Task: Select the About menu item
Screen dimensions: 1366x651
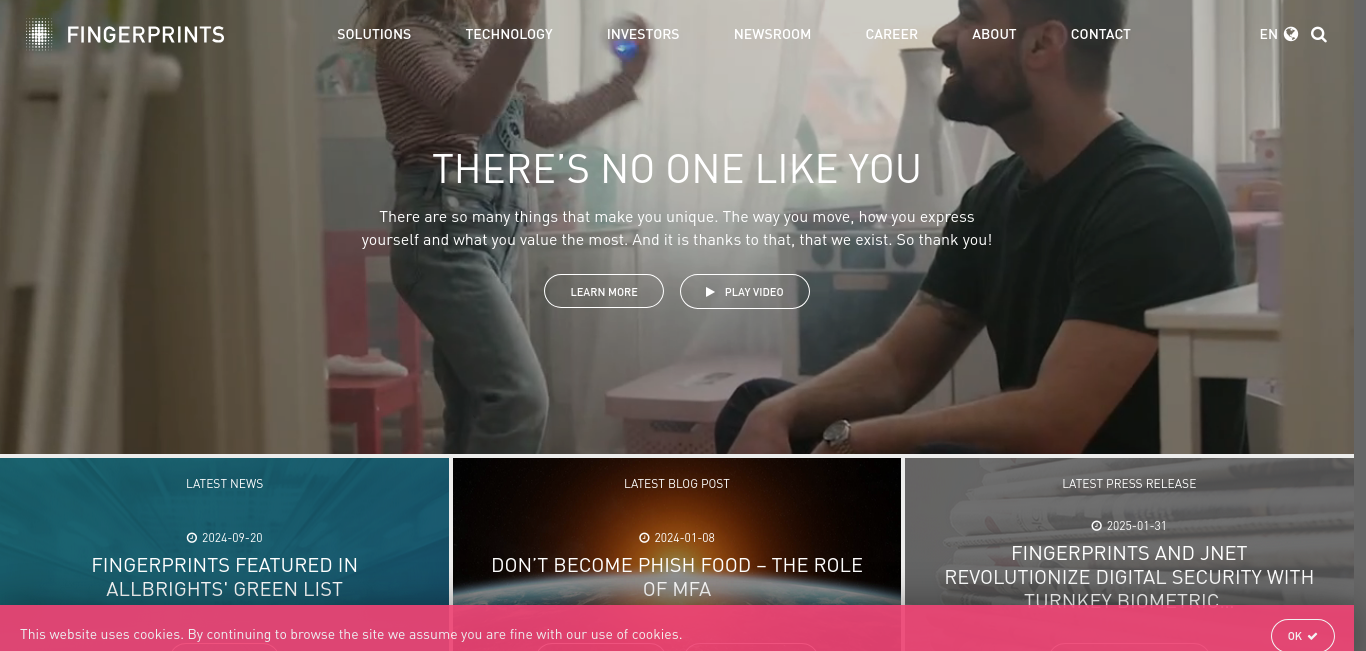Action: [x=994, y=34]
